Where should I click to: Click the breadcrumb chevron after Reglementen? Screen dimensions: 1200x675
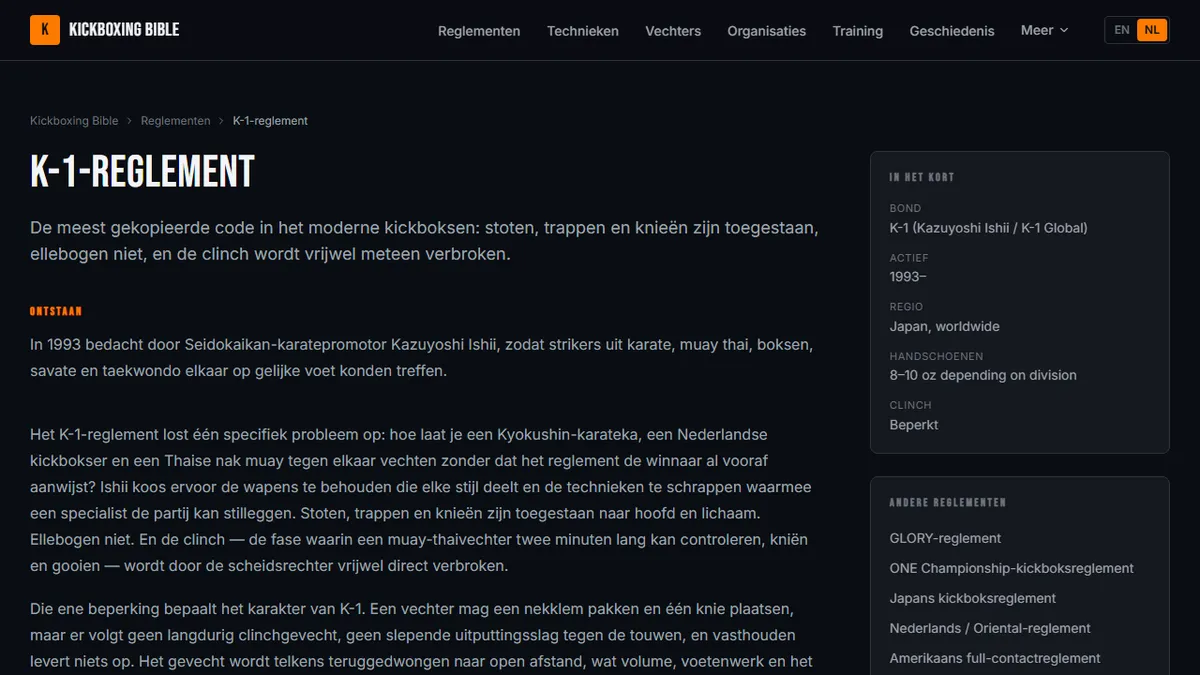point(222,121)
